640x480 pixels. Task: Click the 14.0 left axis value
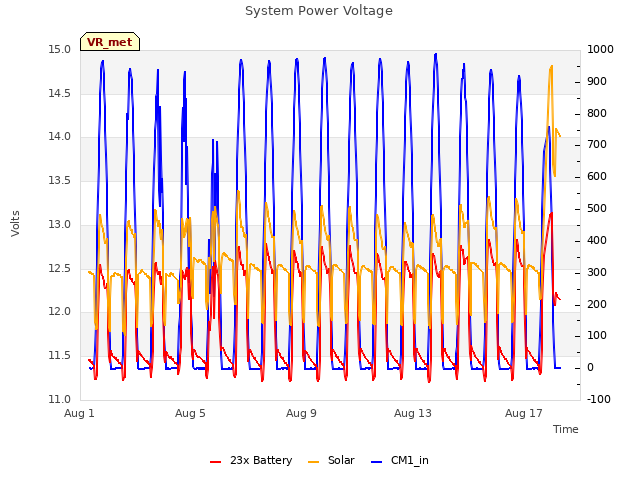[x=60, y=137]
